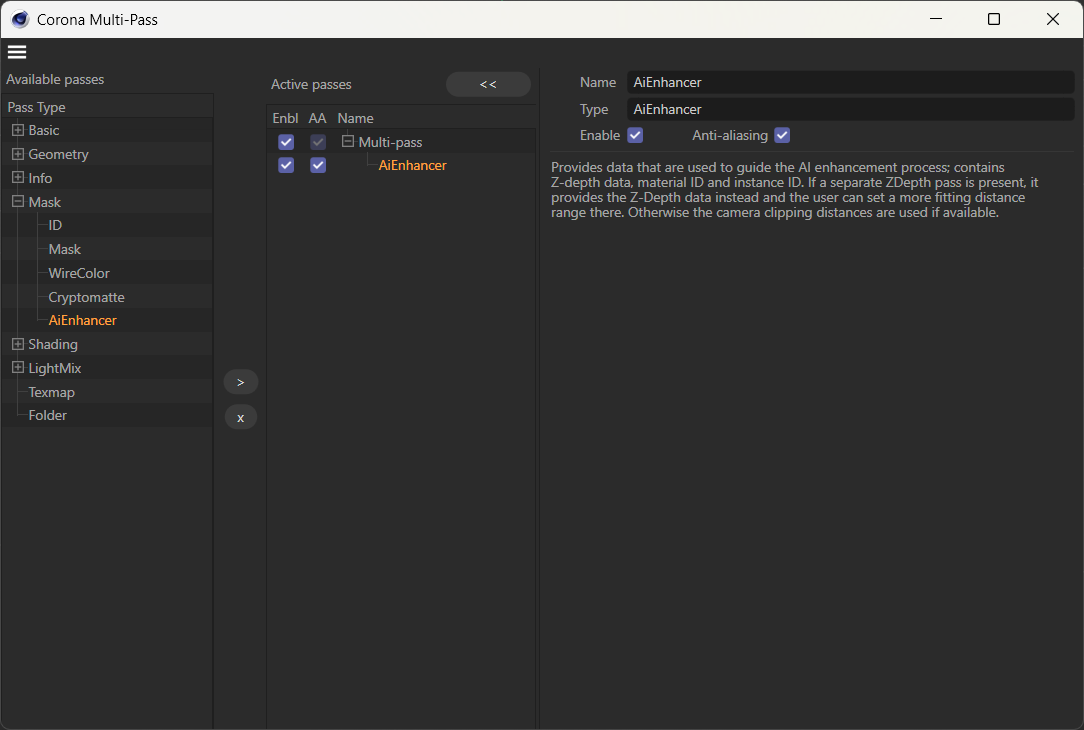Click the Type field showing AiEnhancer
The height and width of the screenshot is (730, 1084).
[x=850, y=109]
